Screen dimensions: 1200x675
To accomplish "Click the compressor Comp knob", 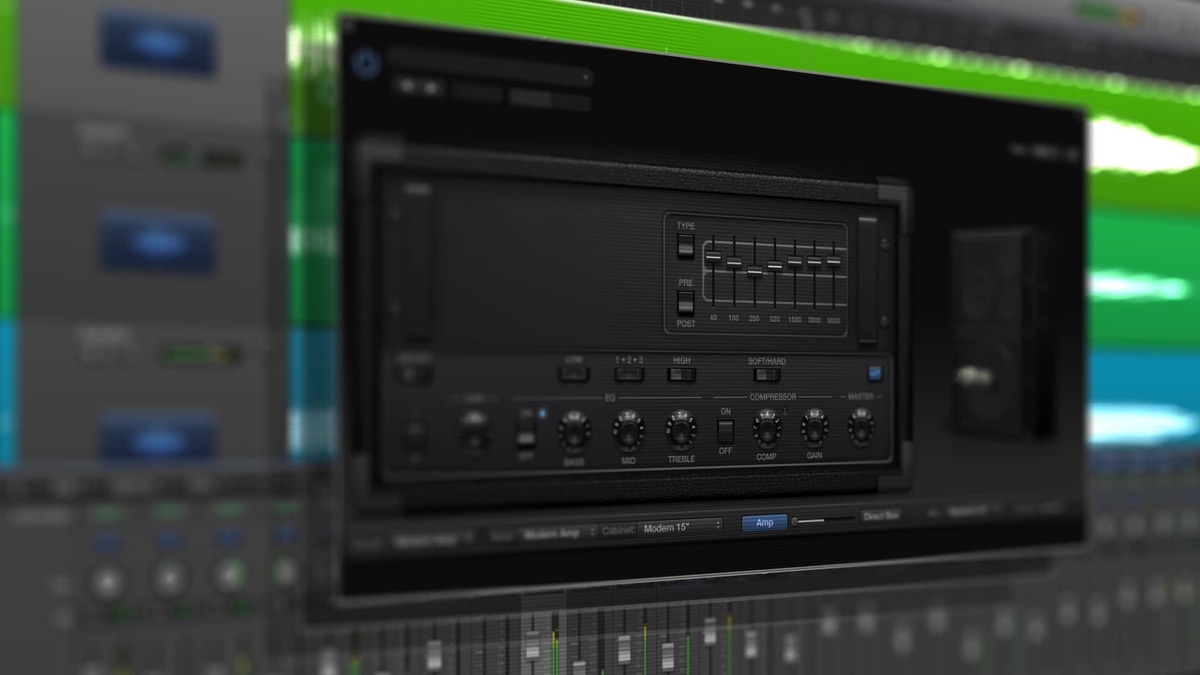I will [x=767, y=429].
